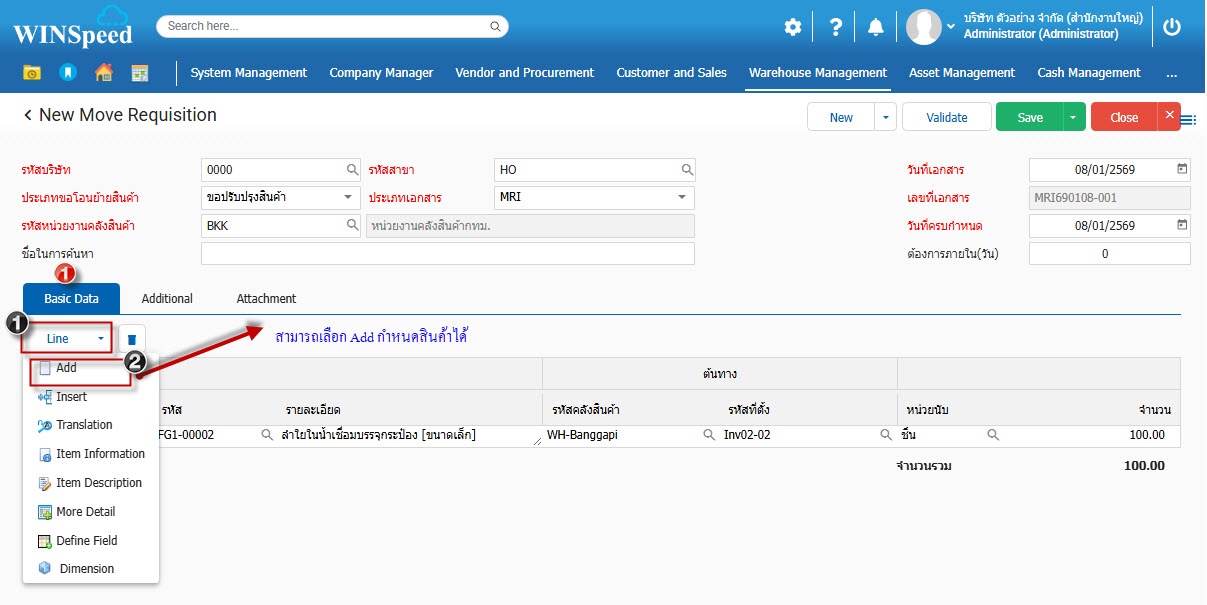Screen dimensions: 1207x605
Task: Click the Validate button
Action: click(x=946, y=117)
